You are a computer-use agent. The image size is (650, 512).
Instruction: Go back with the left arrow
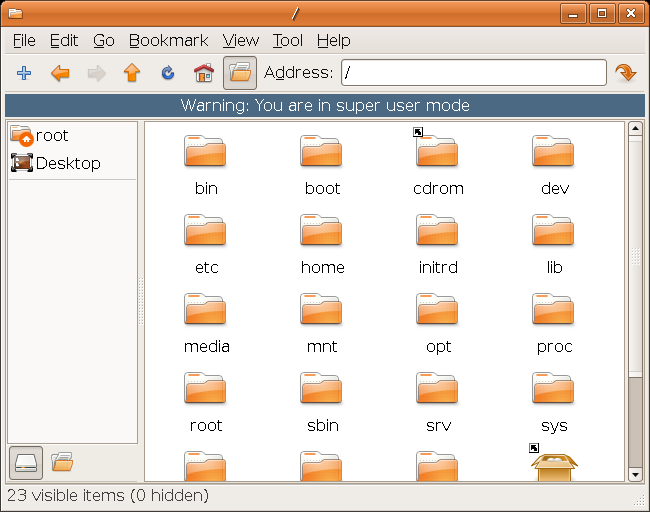click(60, 73)
